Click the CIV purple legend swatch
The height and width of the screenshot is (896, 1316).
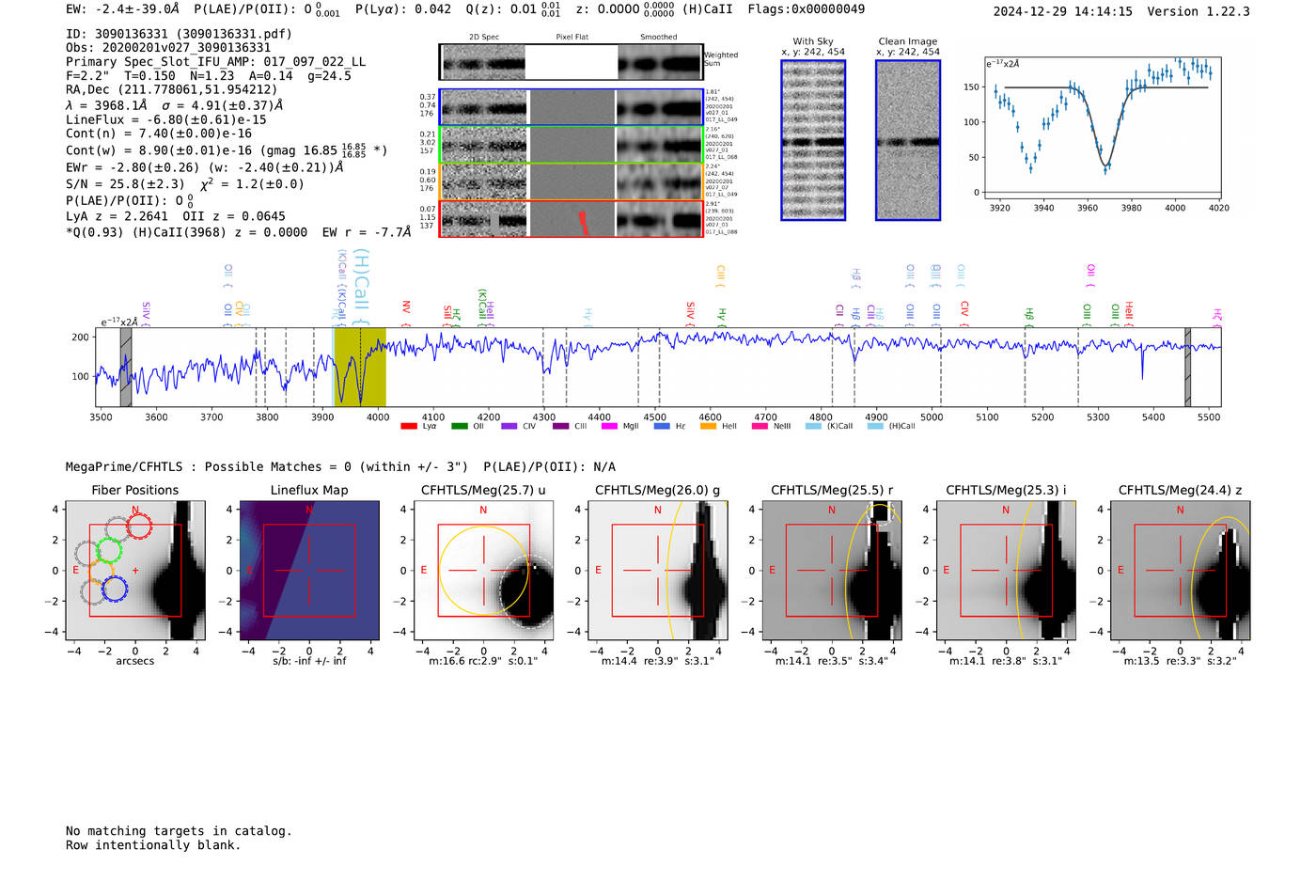pyautogui.click(x=509, y=426)
